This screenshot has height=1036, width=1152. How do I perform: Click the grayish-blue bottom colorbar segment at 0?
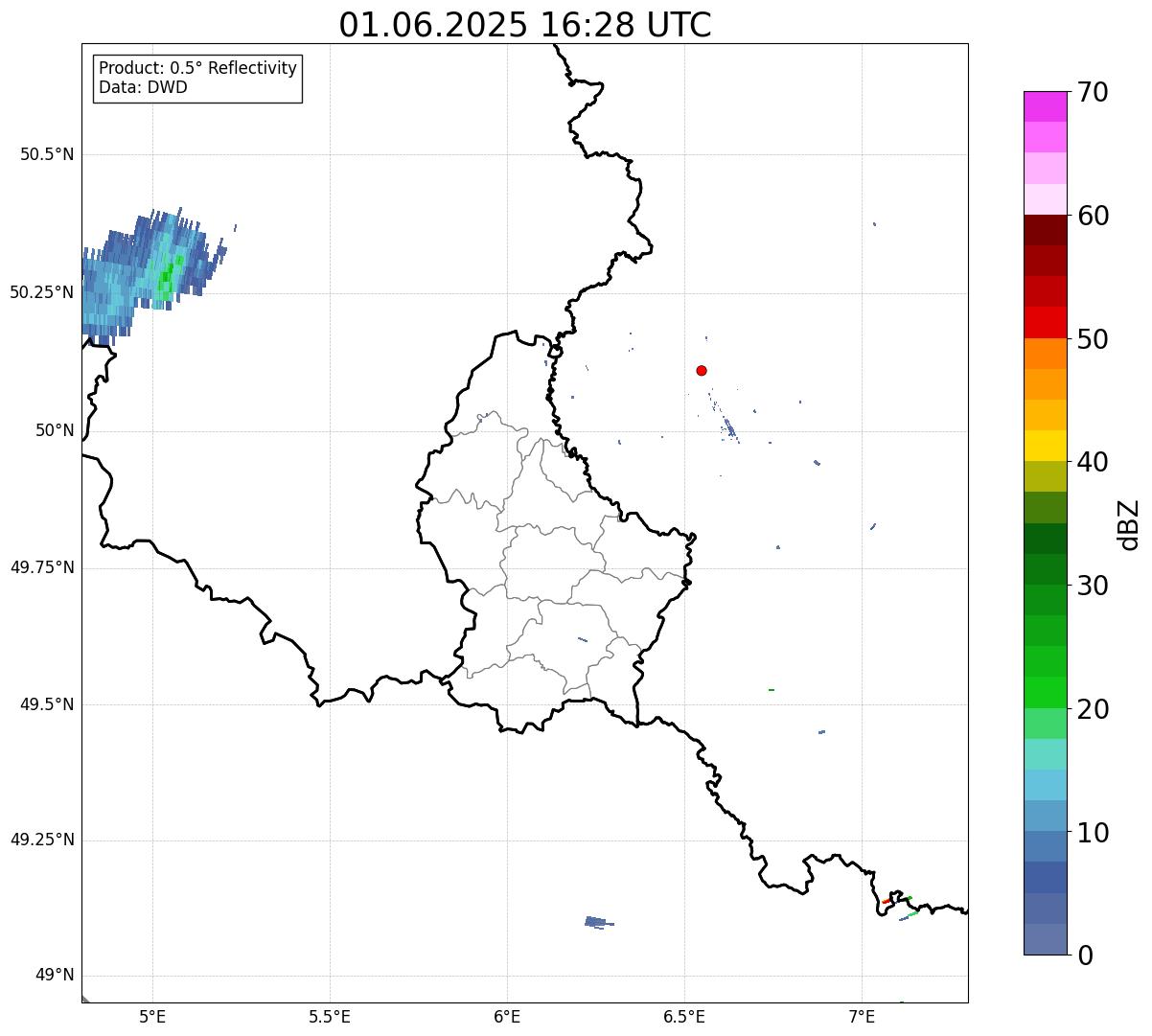coord(1045,939)
